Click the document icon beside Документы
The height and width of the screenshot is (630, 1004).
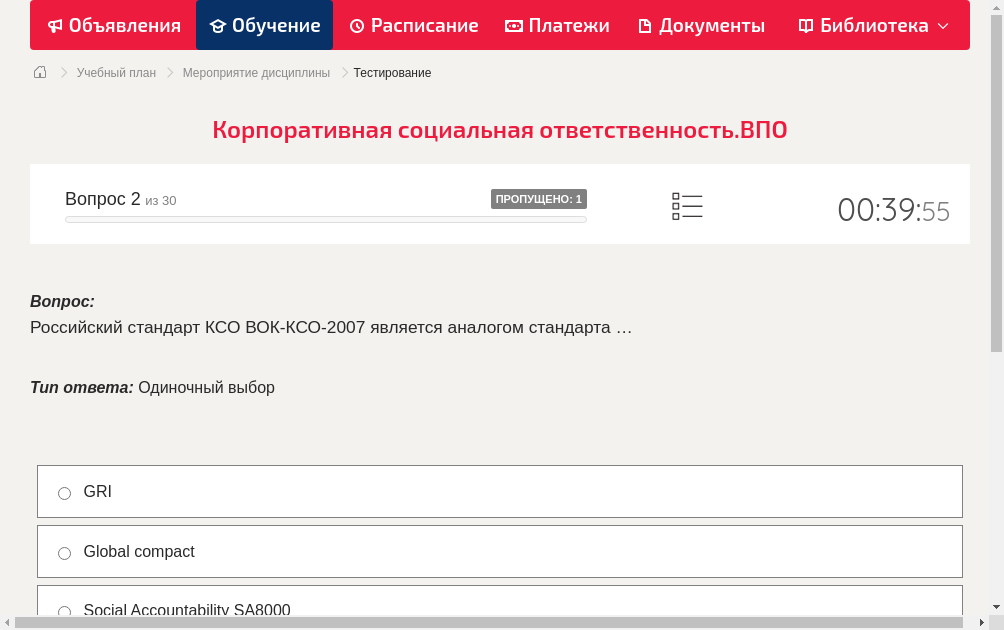[x=647, y=25]
